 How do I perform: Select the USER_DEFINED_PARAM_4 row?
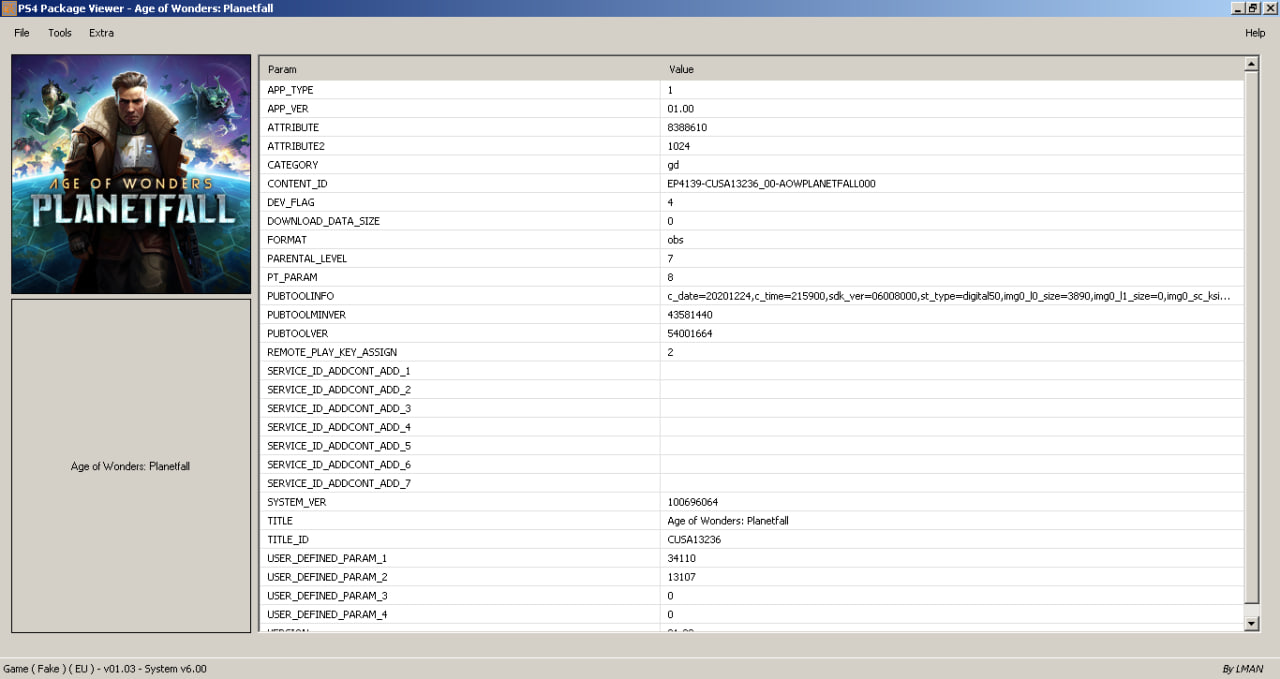click(x=752, y=614)
